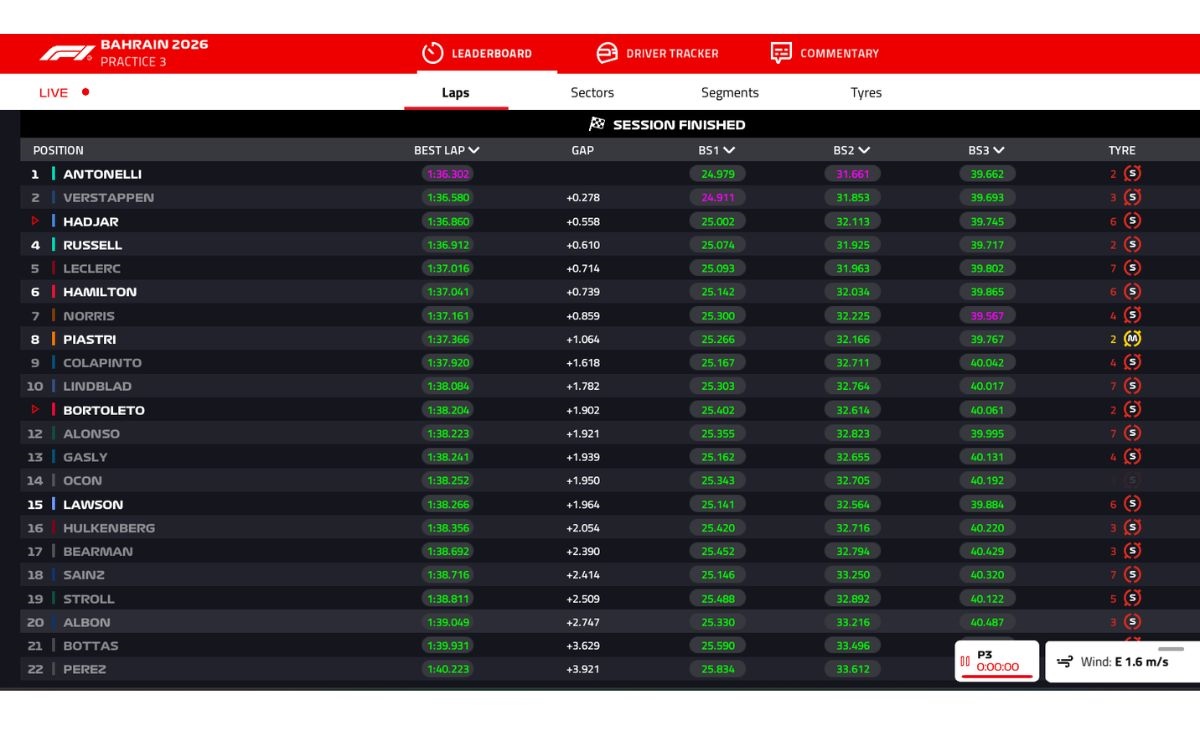Click Lindblad's soft tyre icon
The height and width of the screenshot is (729, 1200).
(x=1132, y=386)
